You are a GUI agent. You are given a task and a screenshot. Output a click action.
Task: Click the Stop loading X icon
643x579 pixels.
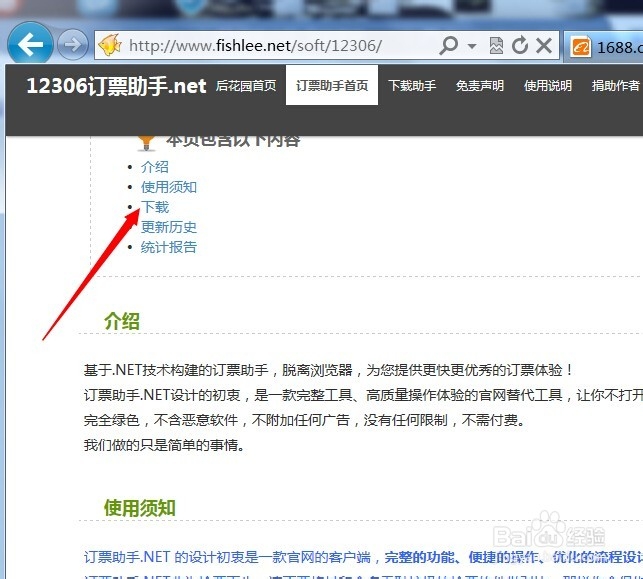[x=544, y=46]
